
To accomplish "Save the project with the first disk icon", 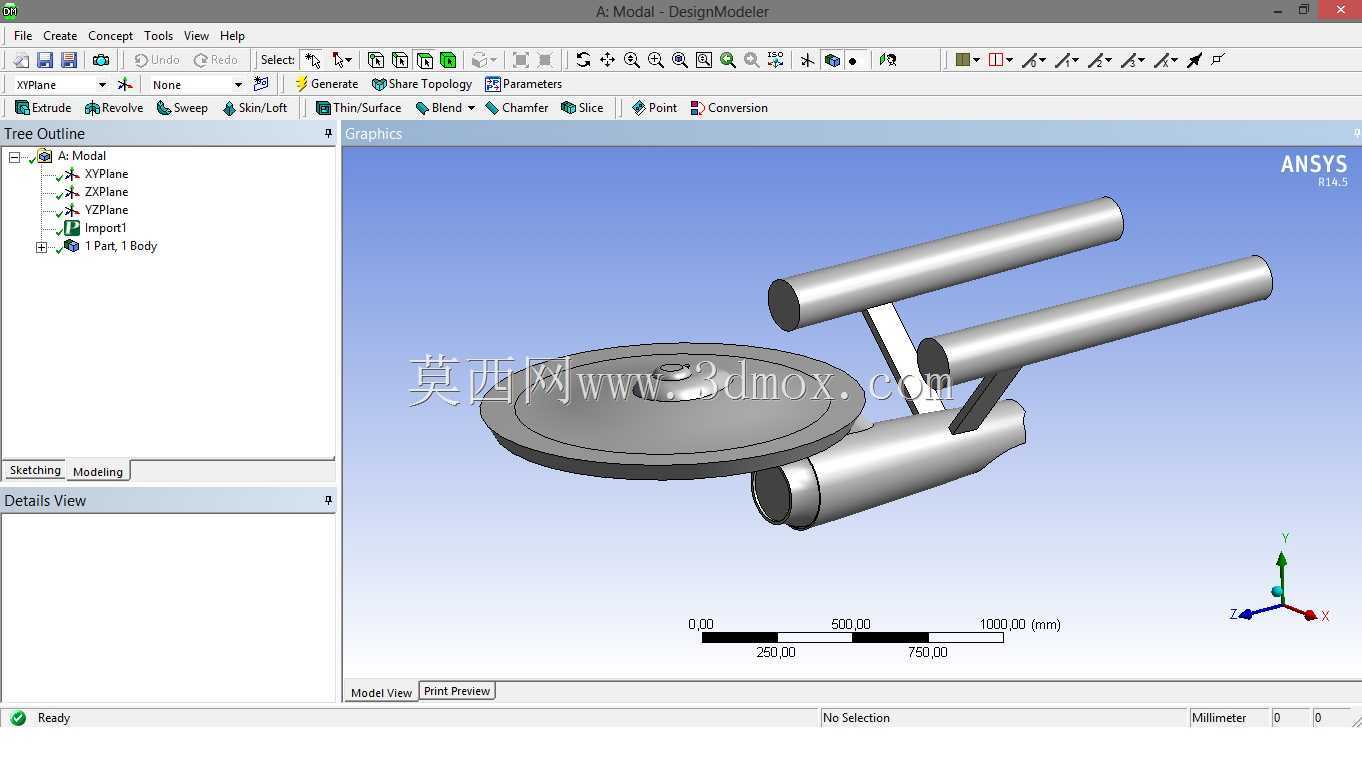I will pos(45,60).
